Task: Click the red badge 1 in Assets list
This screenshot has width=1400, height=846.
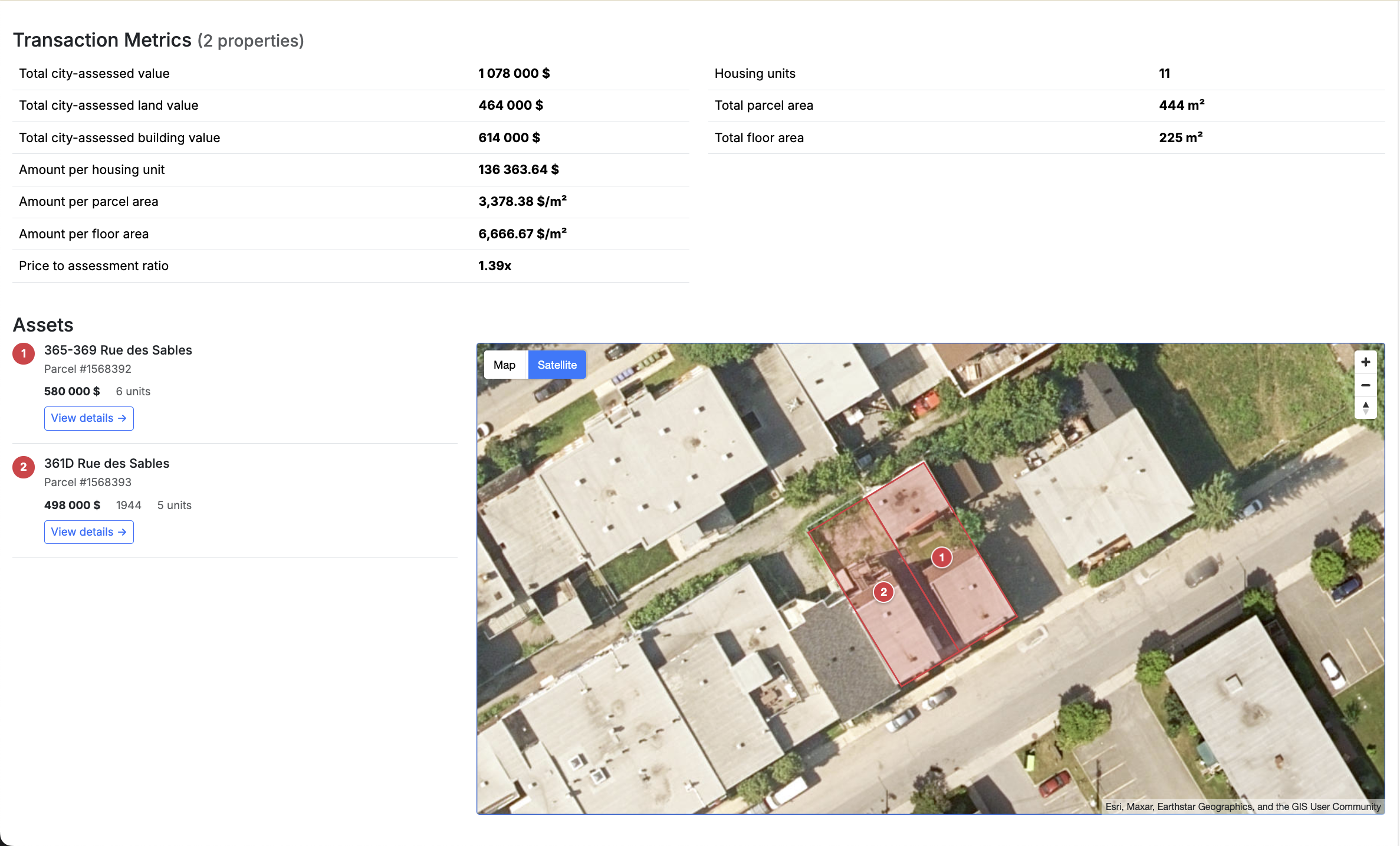Action: pyautogui.click(x=24, y=354)
